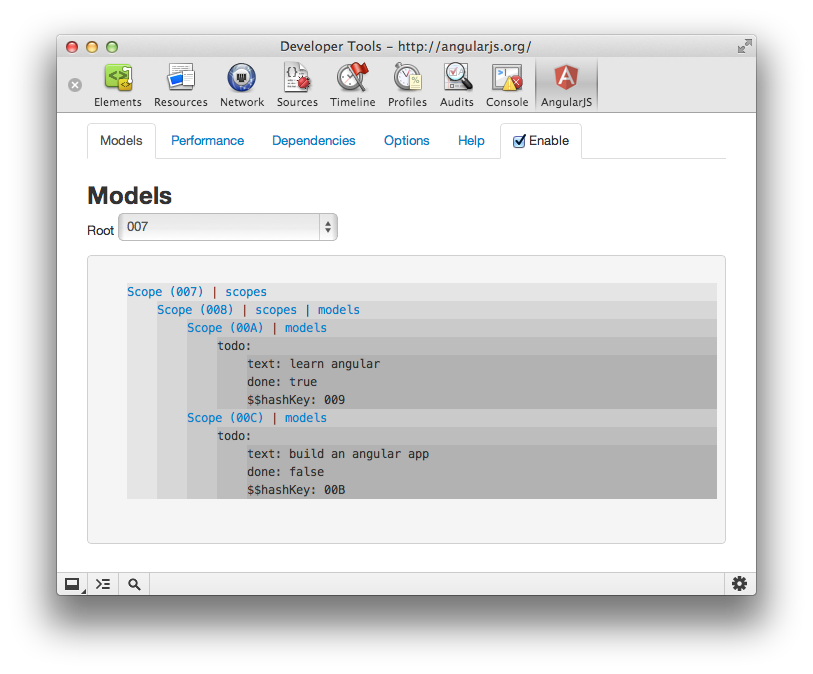Open the Elements panel
Viewport: 813px width, 674px height.
click(x=118, y=85)
